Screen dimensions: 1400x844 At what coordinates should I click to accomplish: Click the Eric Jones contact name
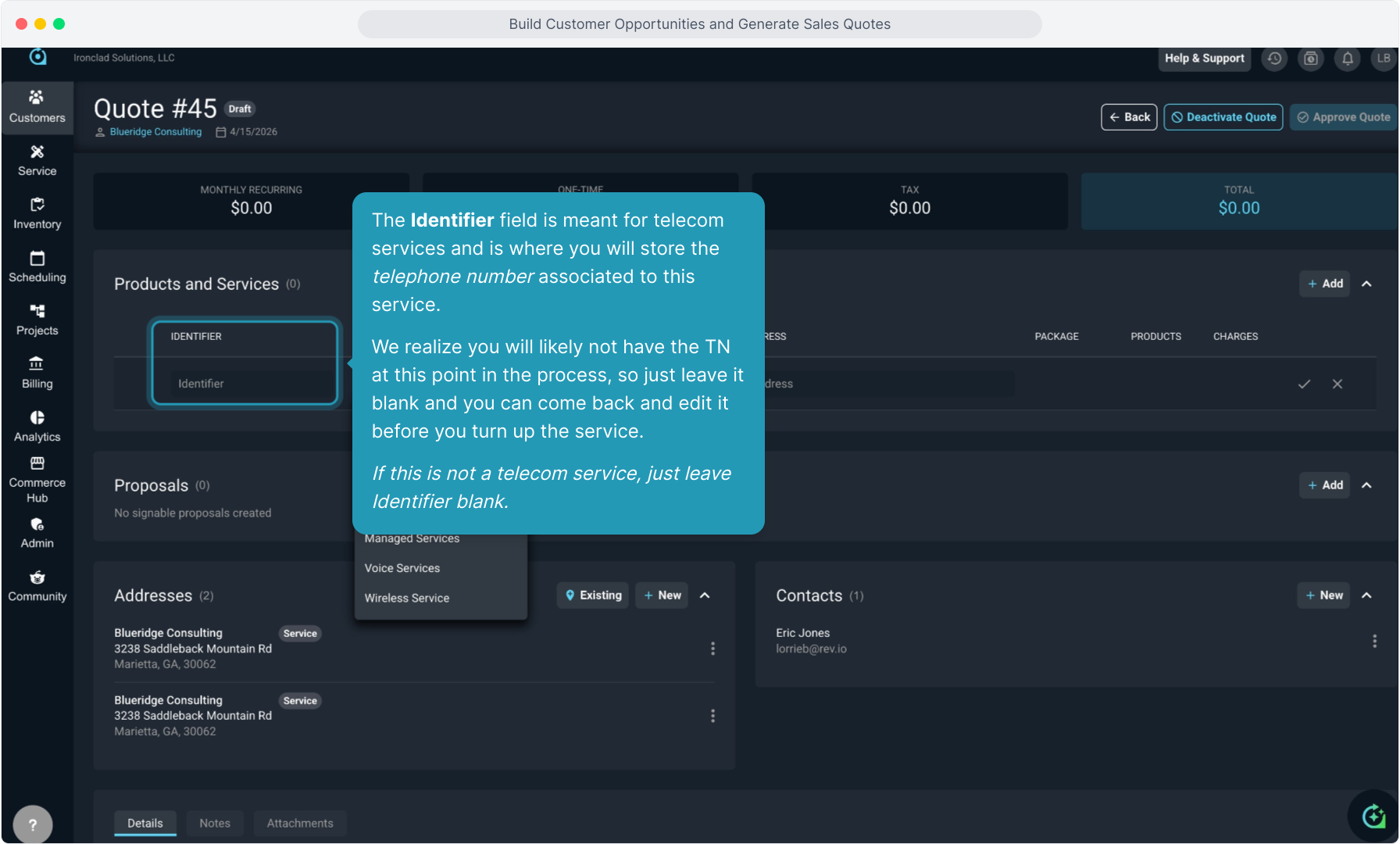[x=802, y=633]
